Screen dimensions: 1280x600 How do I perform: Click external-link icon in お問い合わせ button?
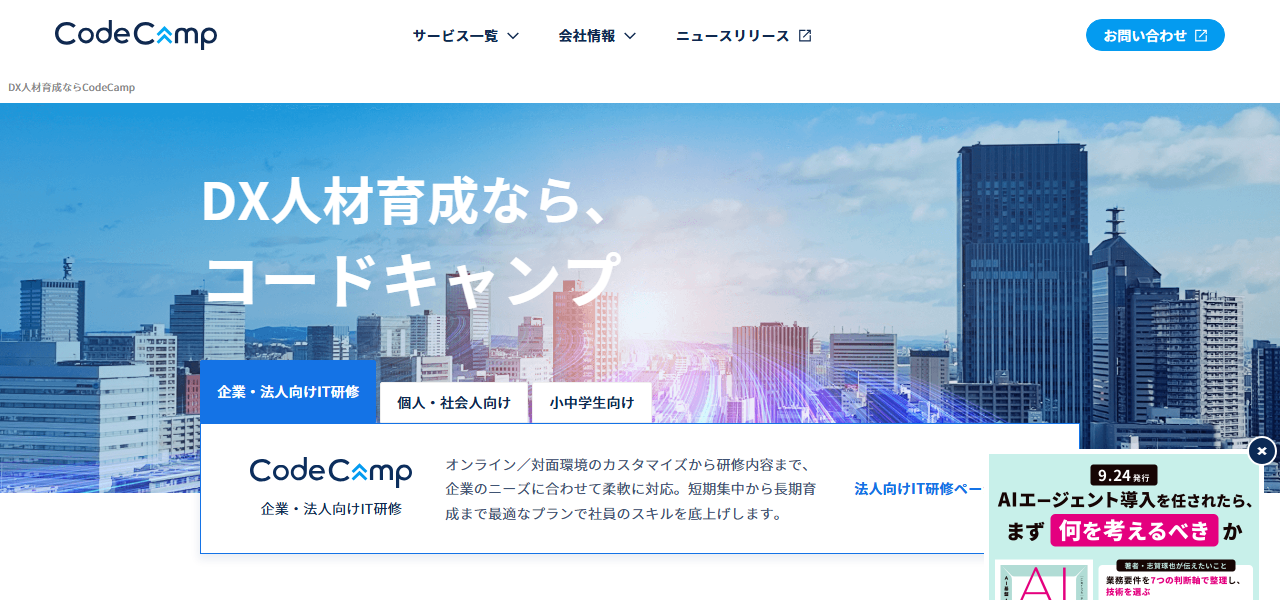1201,36
